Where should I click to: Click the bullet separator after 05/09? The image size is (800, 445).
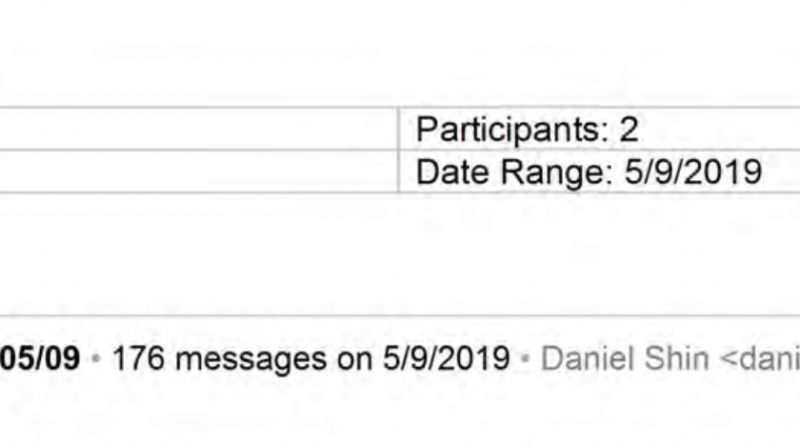pyautogui.click(x=96, y=358)
